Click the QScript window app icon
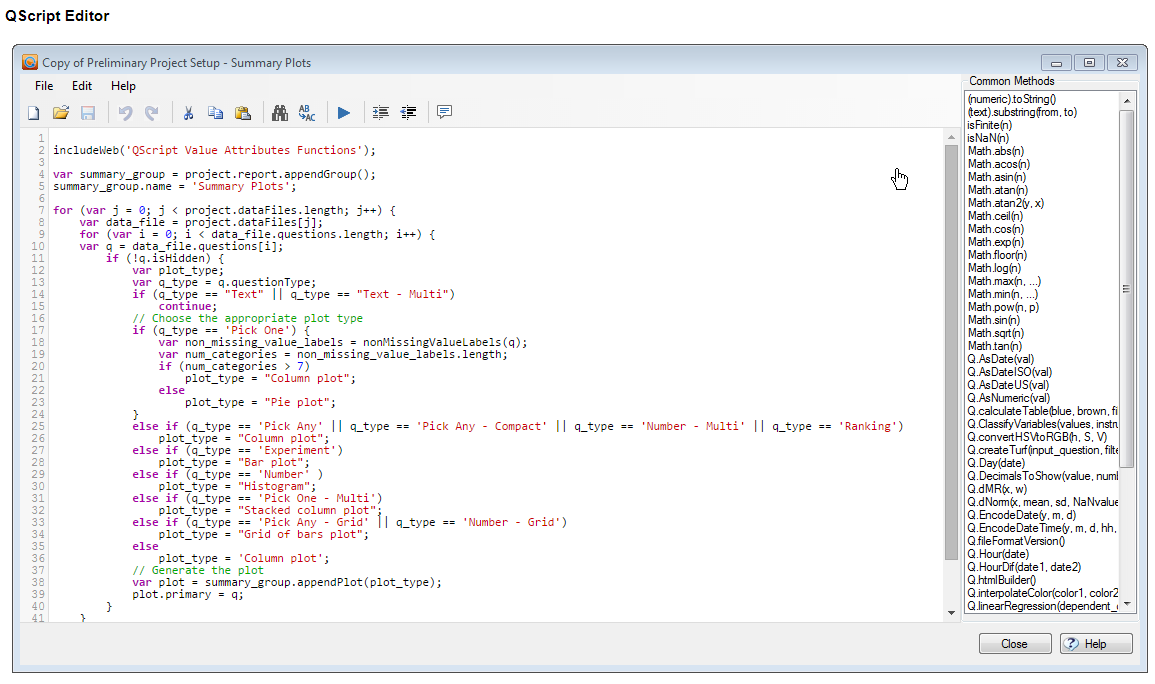 29,63
